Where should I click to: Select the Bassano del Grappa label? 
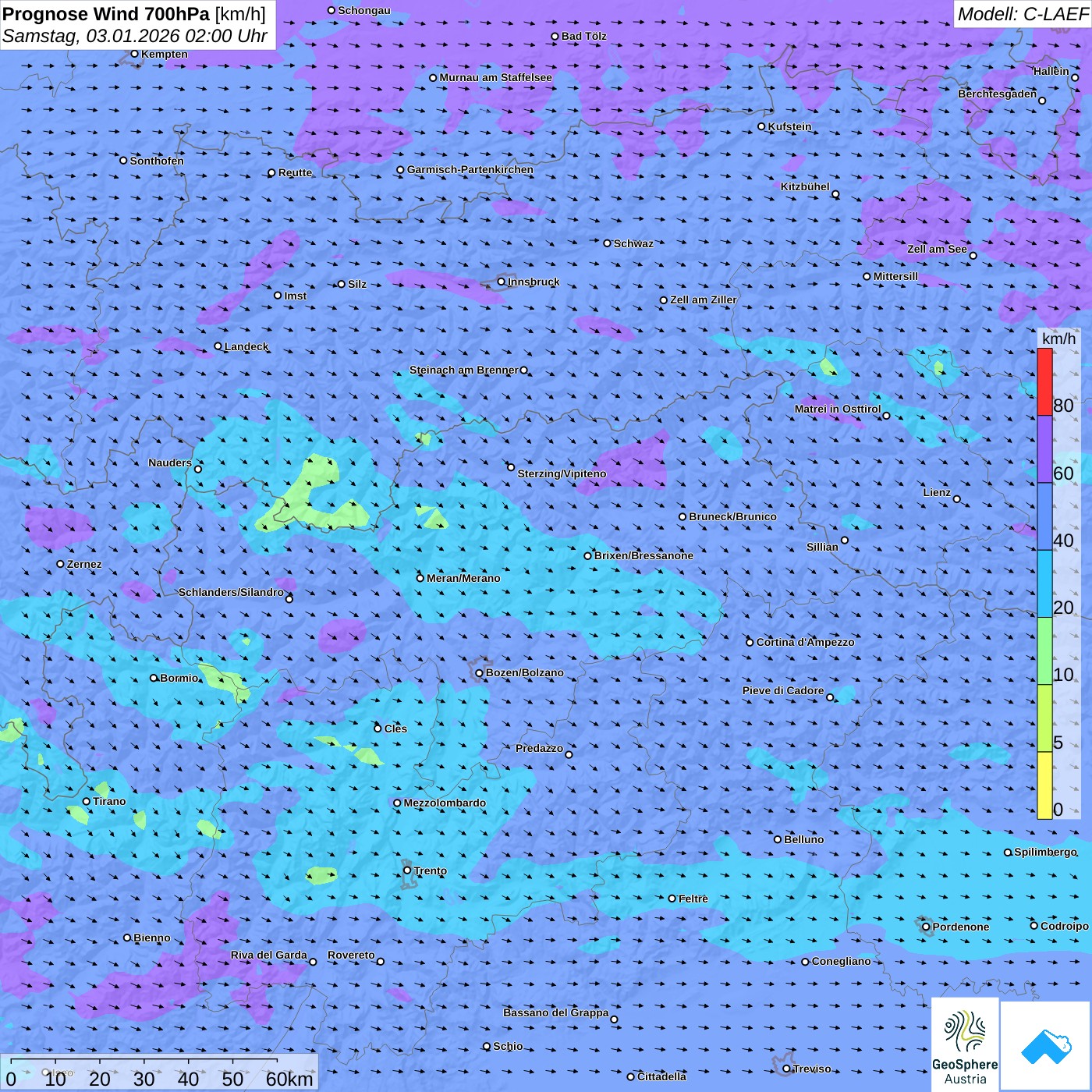pos(556,1012)
